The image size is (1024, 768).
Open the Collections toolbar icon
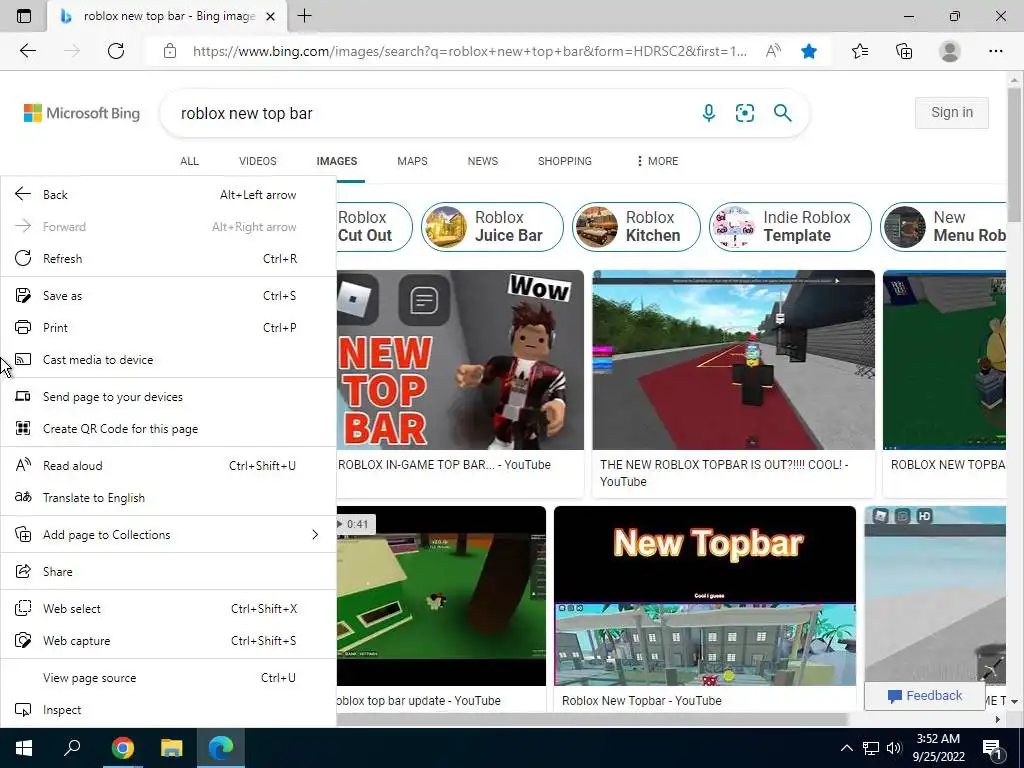point(904,51)
